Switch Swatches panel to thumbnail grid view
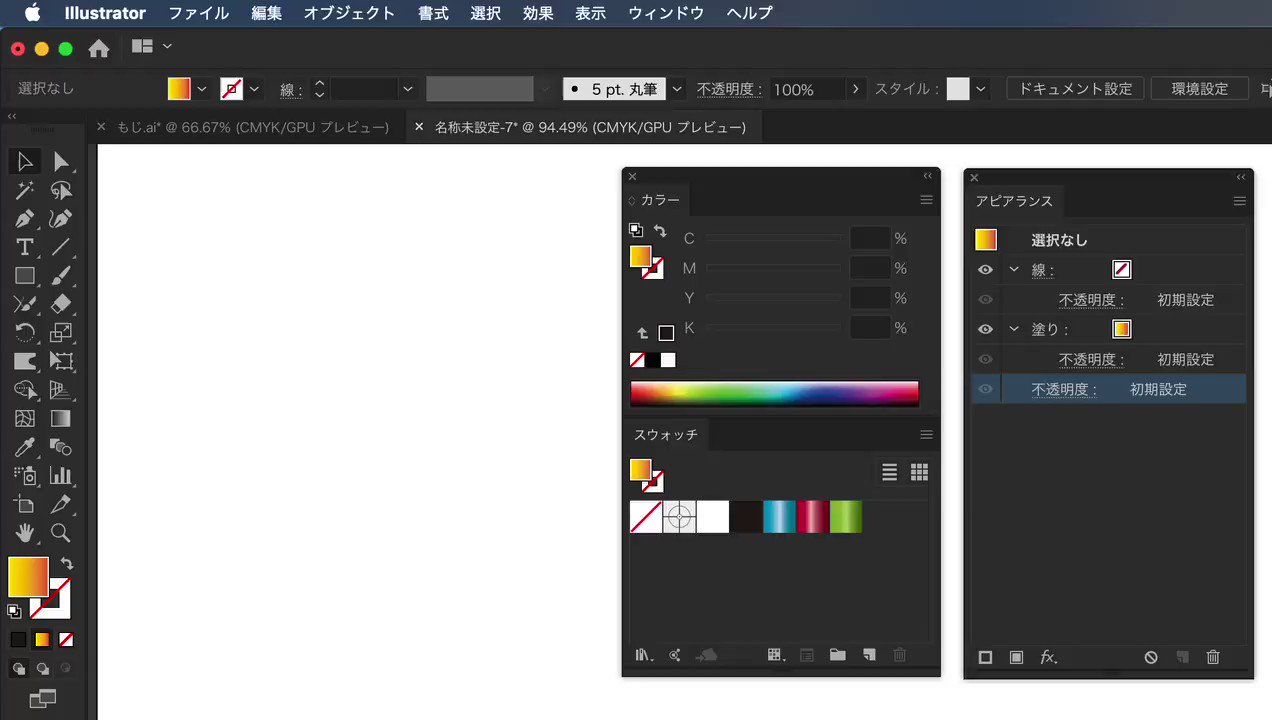The height and width of the screenshot is (720, 1272). 919,472
